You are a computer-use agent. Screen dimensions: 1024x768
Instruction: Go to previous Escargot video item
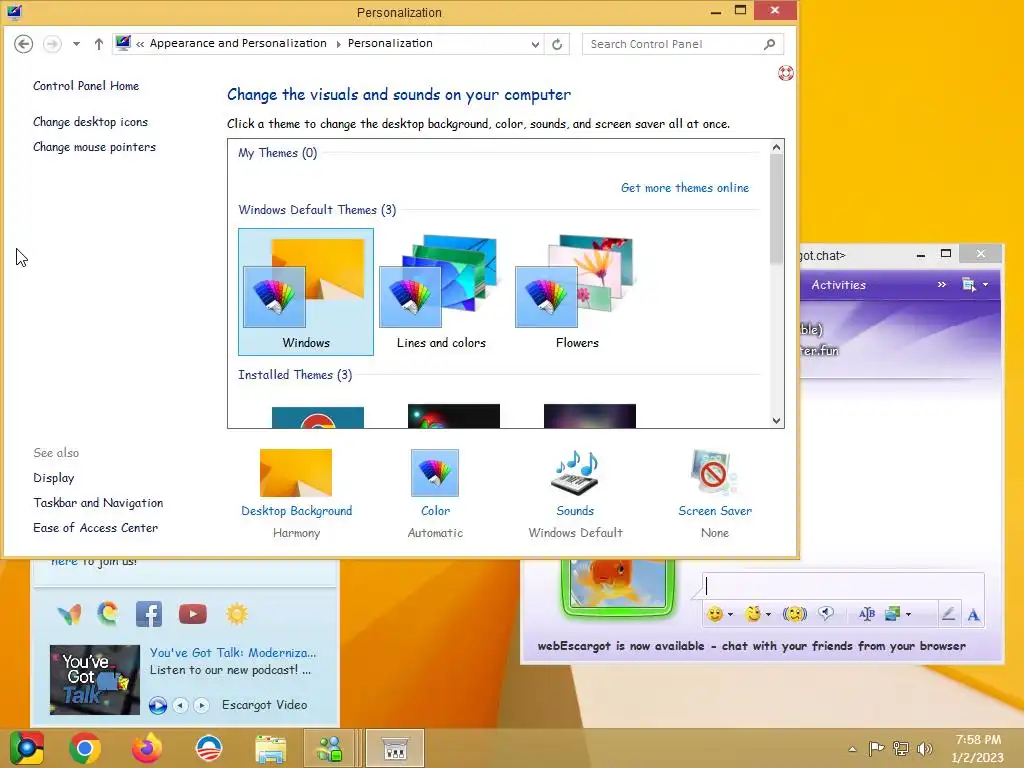tap(180, 705)
